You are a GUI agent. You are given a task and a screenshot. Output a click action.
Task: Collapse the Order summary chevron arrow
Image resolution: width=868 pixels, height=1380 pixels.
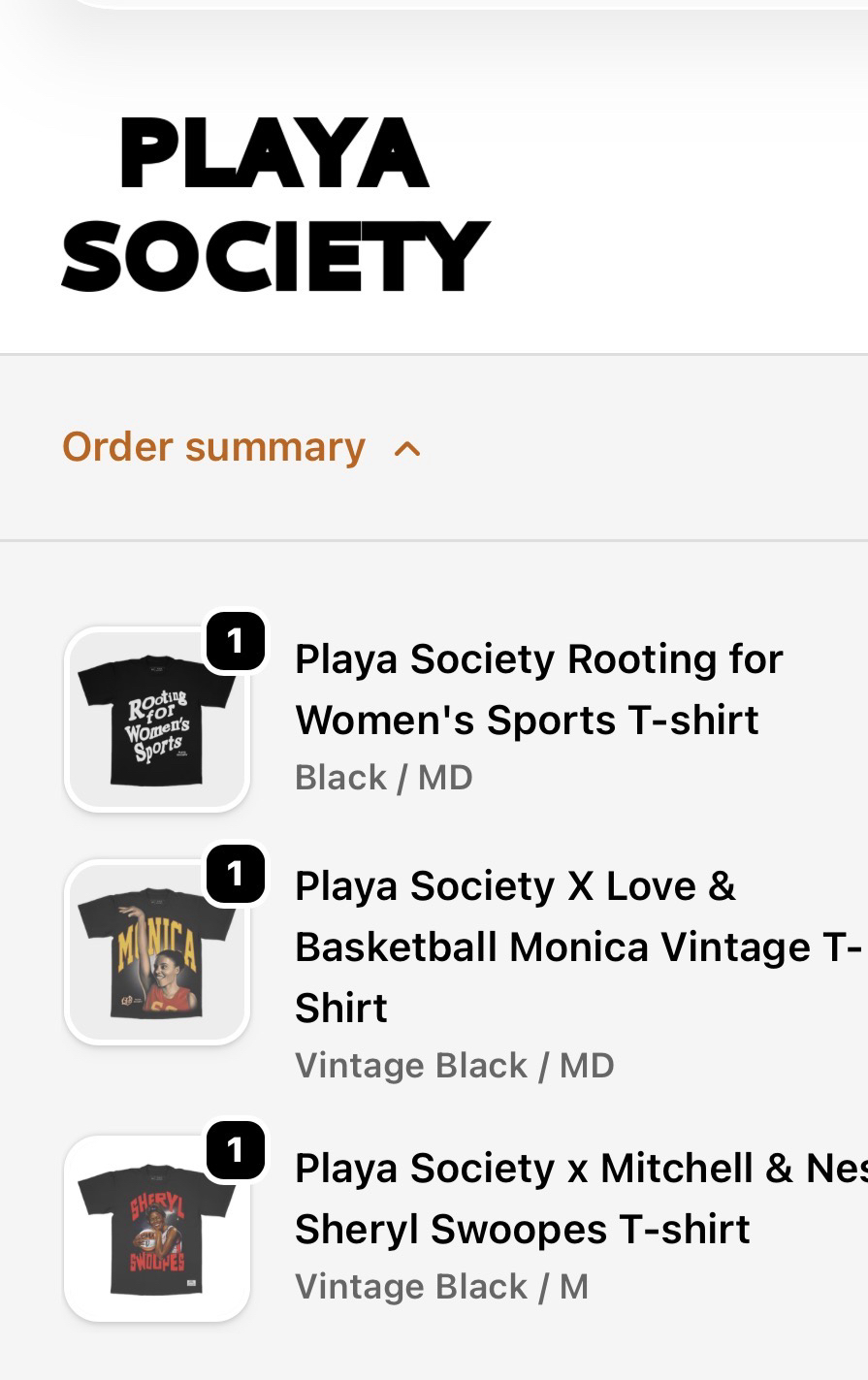coord(407,449)
